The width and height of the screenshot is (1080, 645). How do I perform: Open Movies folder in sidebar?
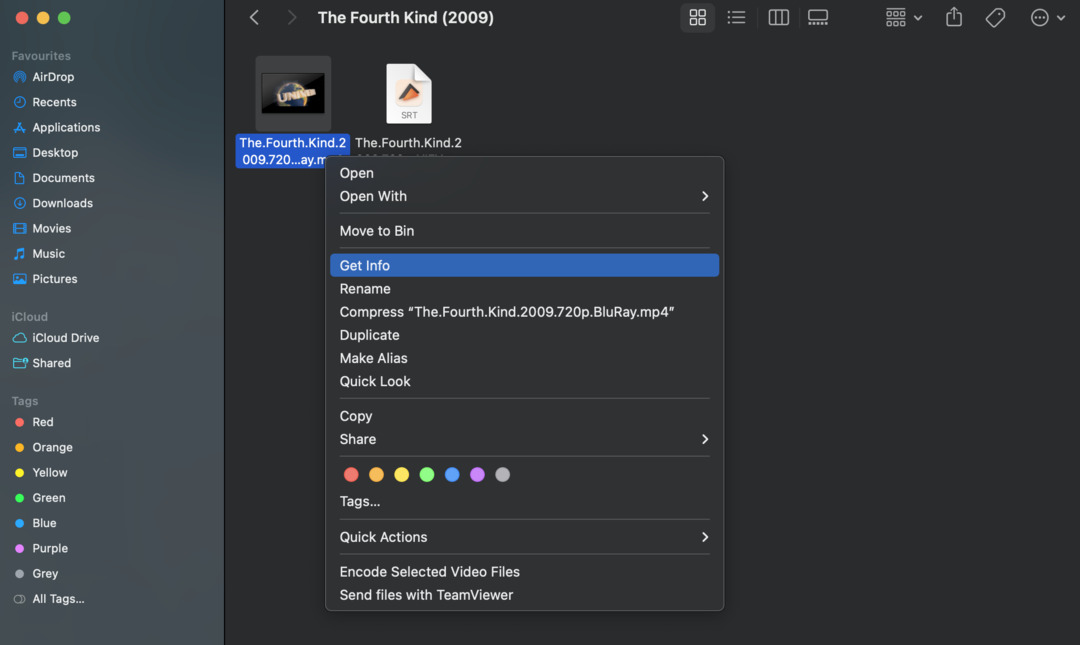point(51,229)
